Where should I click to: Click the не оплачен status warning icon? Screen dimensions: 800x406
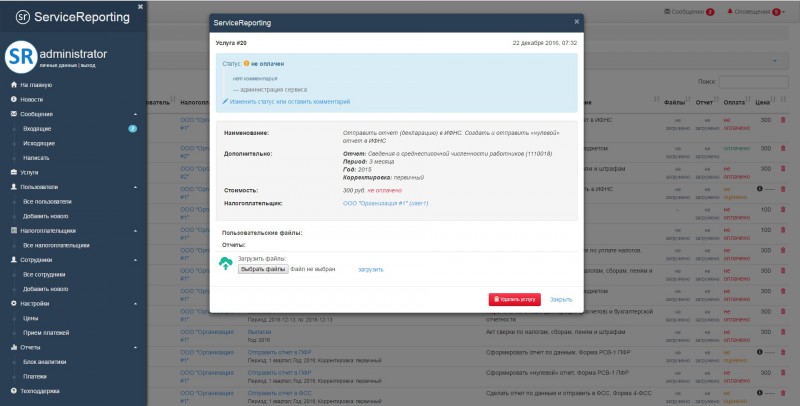pyautogui.click(x=246, y=64)
